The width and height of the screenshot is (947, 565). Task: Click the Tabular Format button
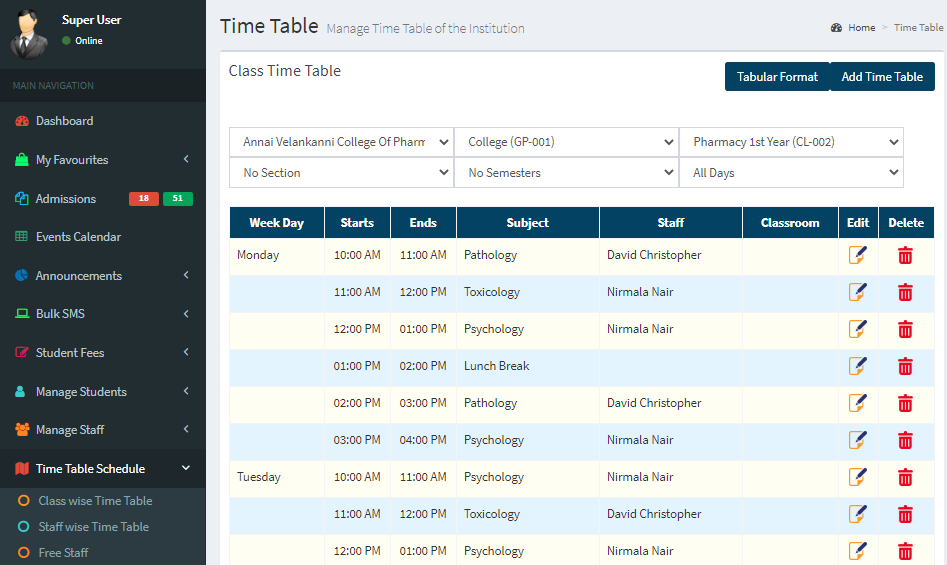pos(777,77)
